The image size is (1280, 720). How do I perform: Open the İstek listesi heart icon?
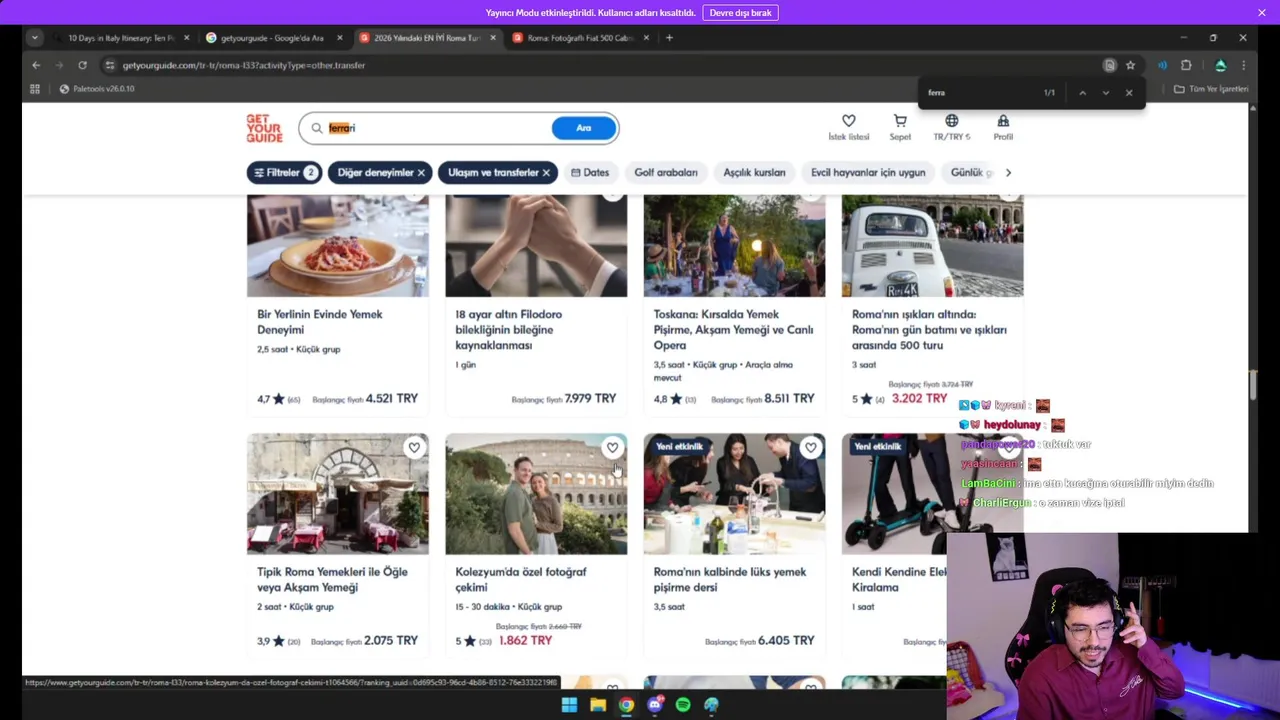(848, 121)
